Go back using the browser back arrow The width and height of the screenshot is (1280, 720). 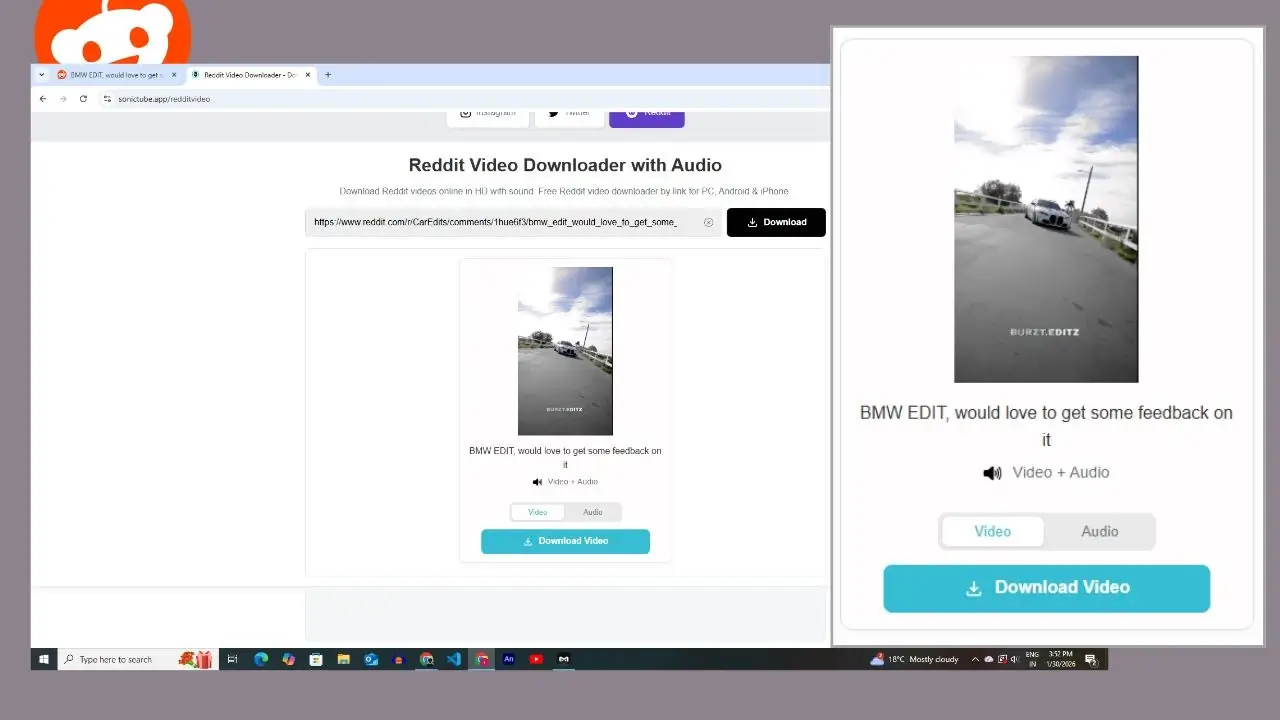(x=43, y=99)
